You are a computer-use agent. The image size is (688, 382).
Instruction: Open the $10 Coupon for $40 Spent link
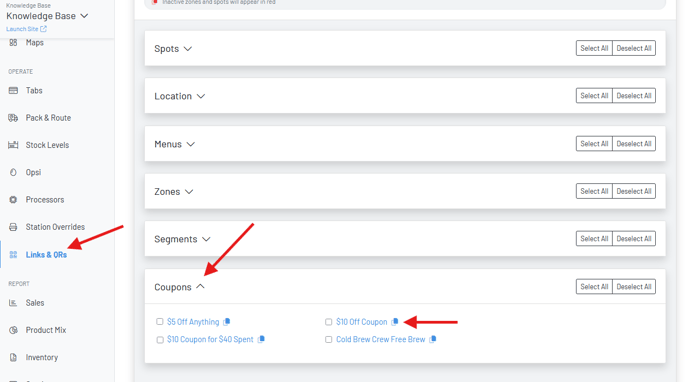(x=210, y=339)
